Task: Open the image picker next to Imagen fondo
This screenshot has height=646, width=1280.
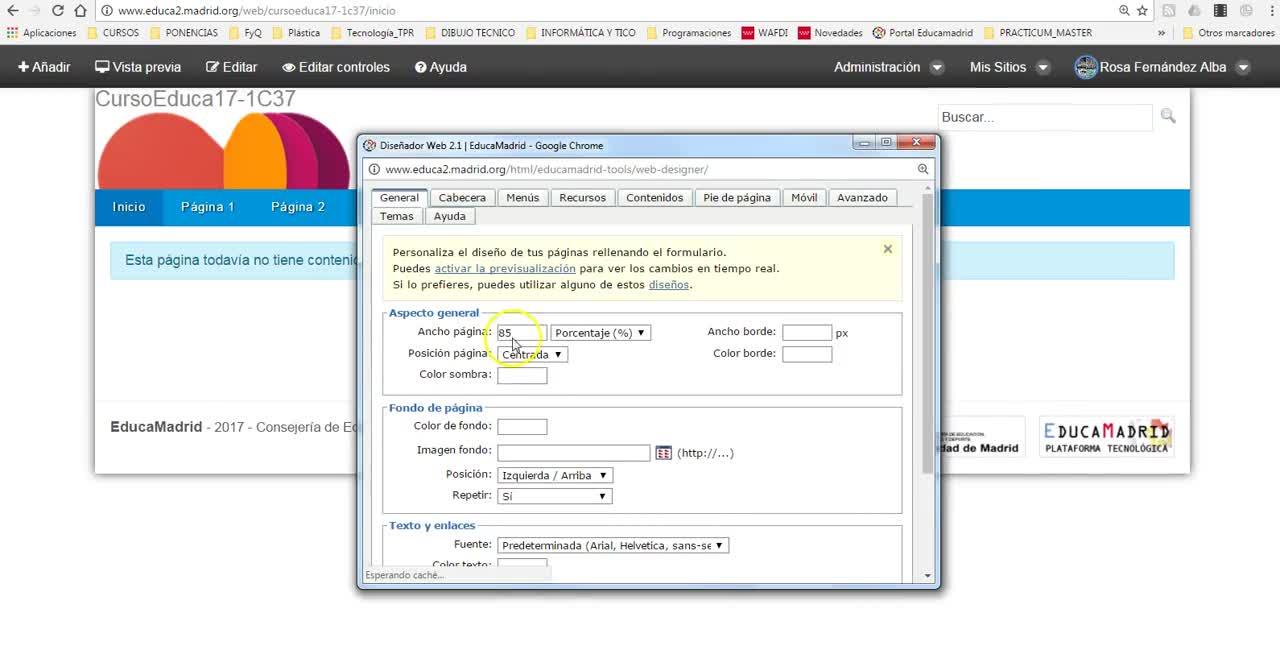Action: coord(664,453)
